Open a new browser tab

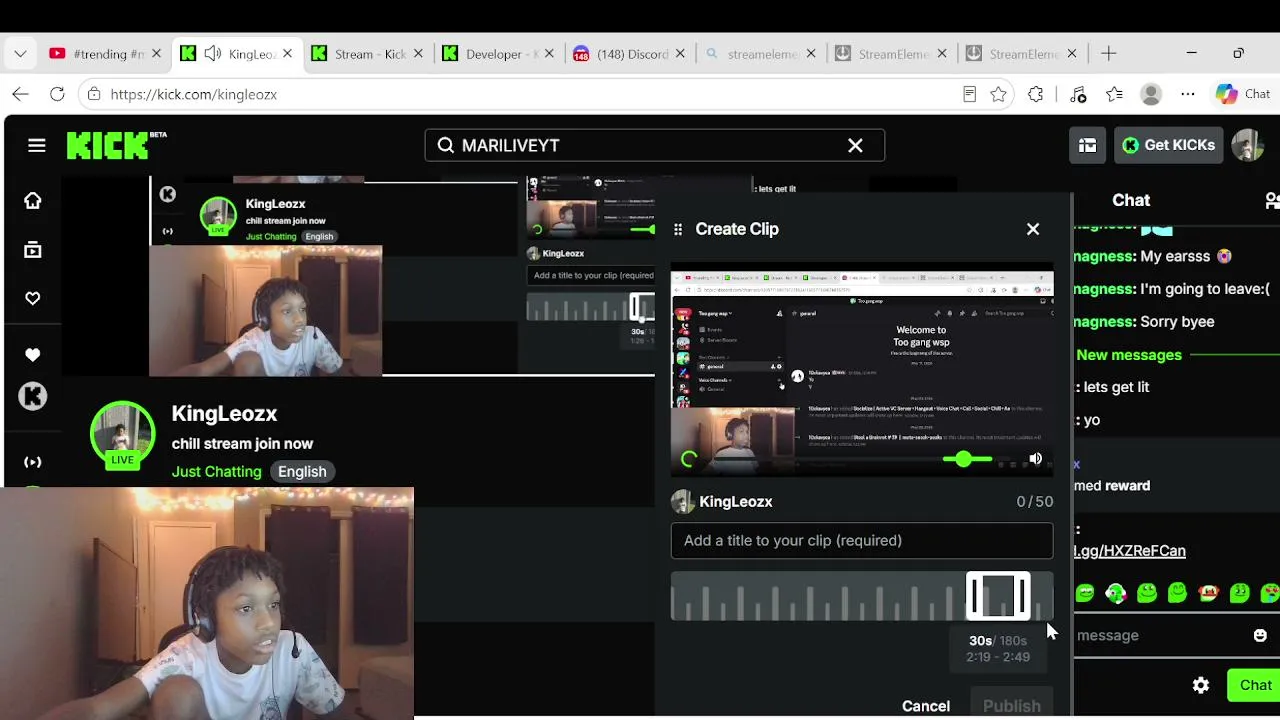pyautogui.click(x=1108, y=54)
